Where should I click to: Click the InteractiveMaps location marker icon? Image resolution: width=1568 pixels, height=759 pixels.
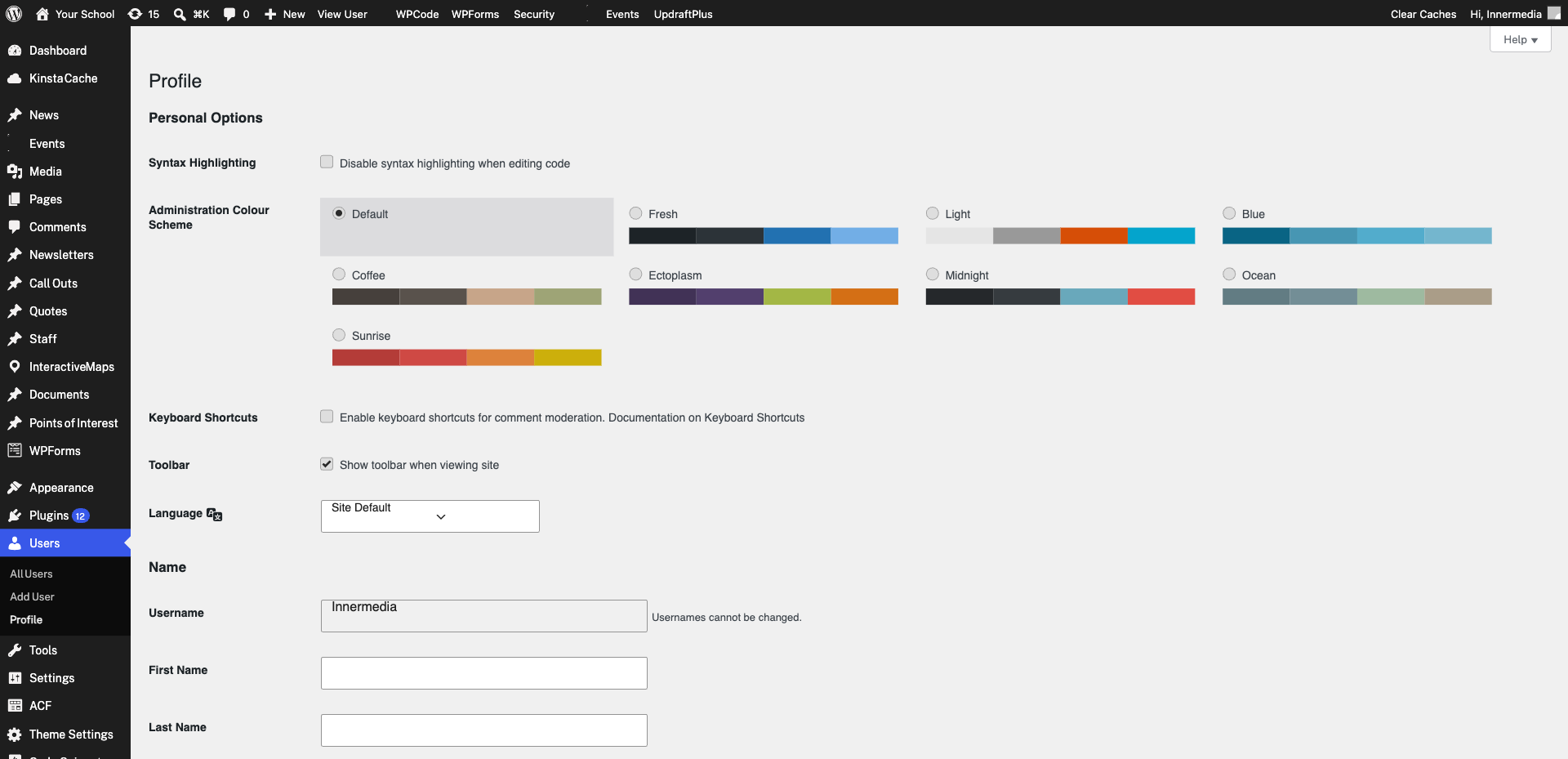click(x=15, y=367)
